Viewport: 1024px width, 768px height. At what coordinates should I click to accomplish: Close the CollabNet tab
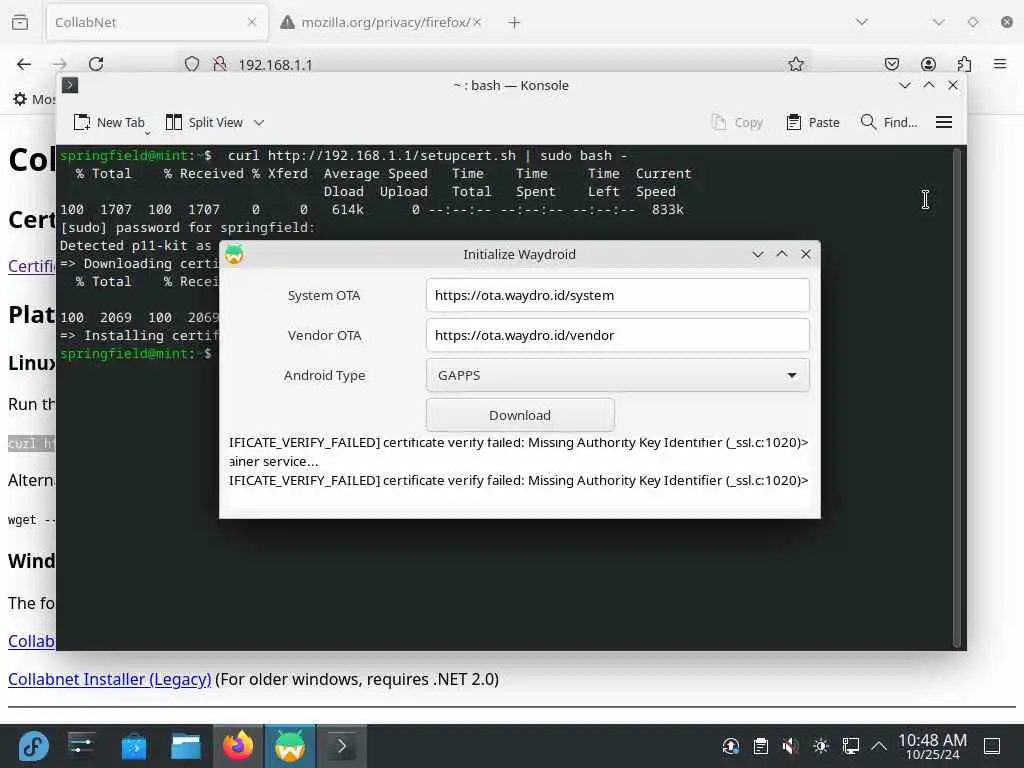pos(252,22)
